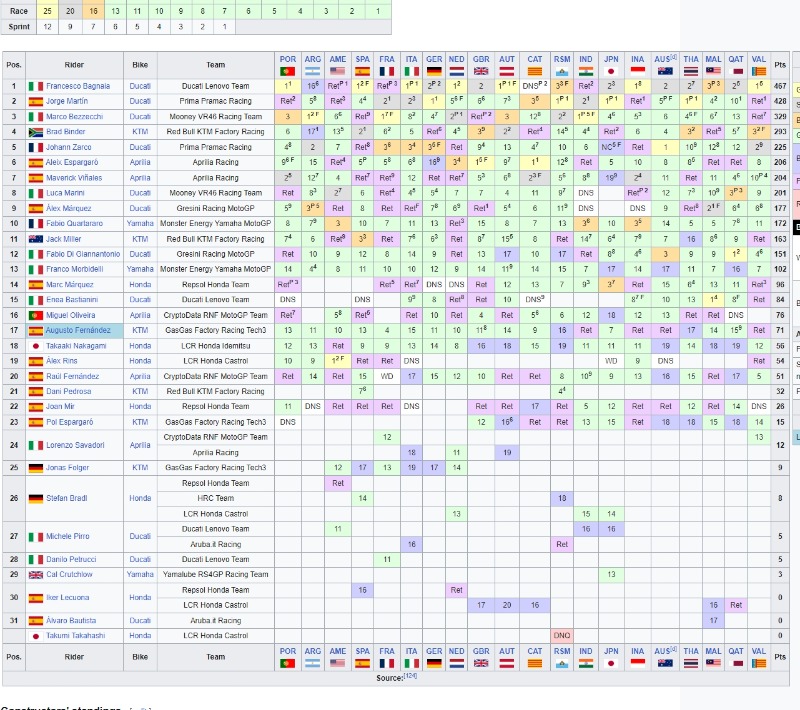Click the Italian flag beside Michele Pirro
This screenshot has height=710, width=800.
pyautogui.click(x=36, y=537)
